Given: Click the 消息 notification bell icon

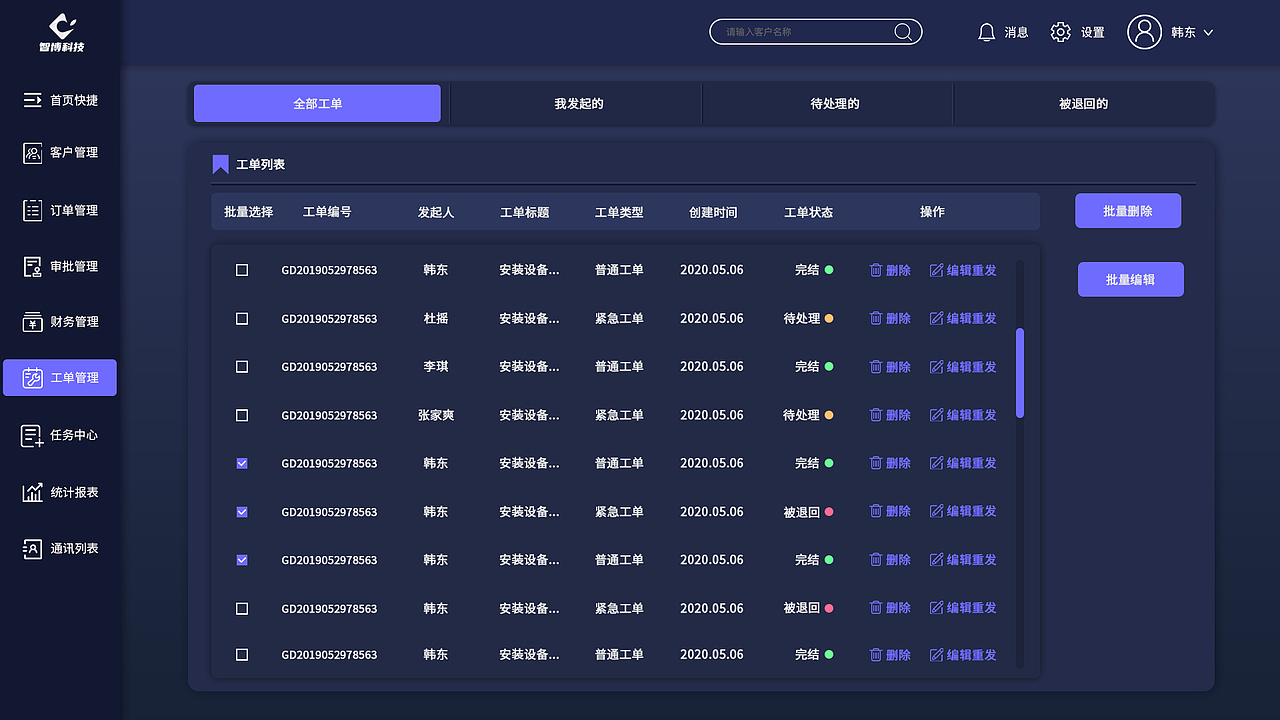Looking at the screenshot, I should pos(987,31).
